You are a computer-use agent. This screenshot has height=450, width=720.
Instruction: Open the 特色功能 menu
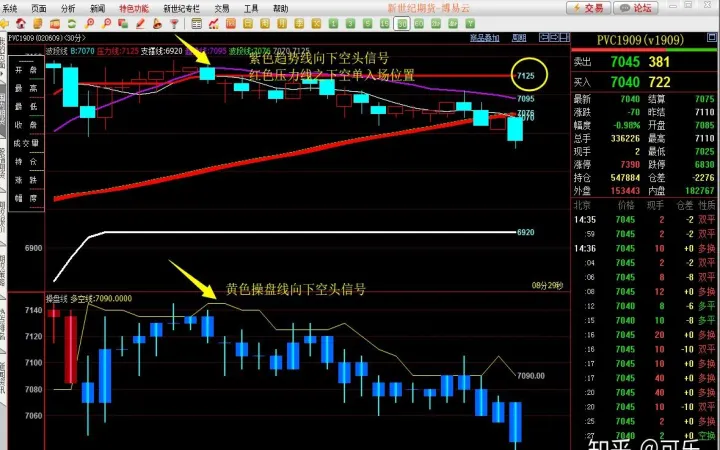pyautogui.click(x=133, y=7)
